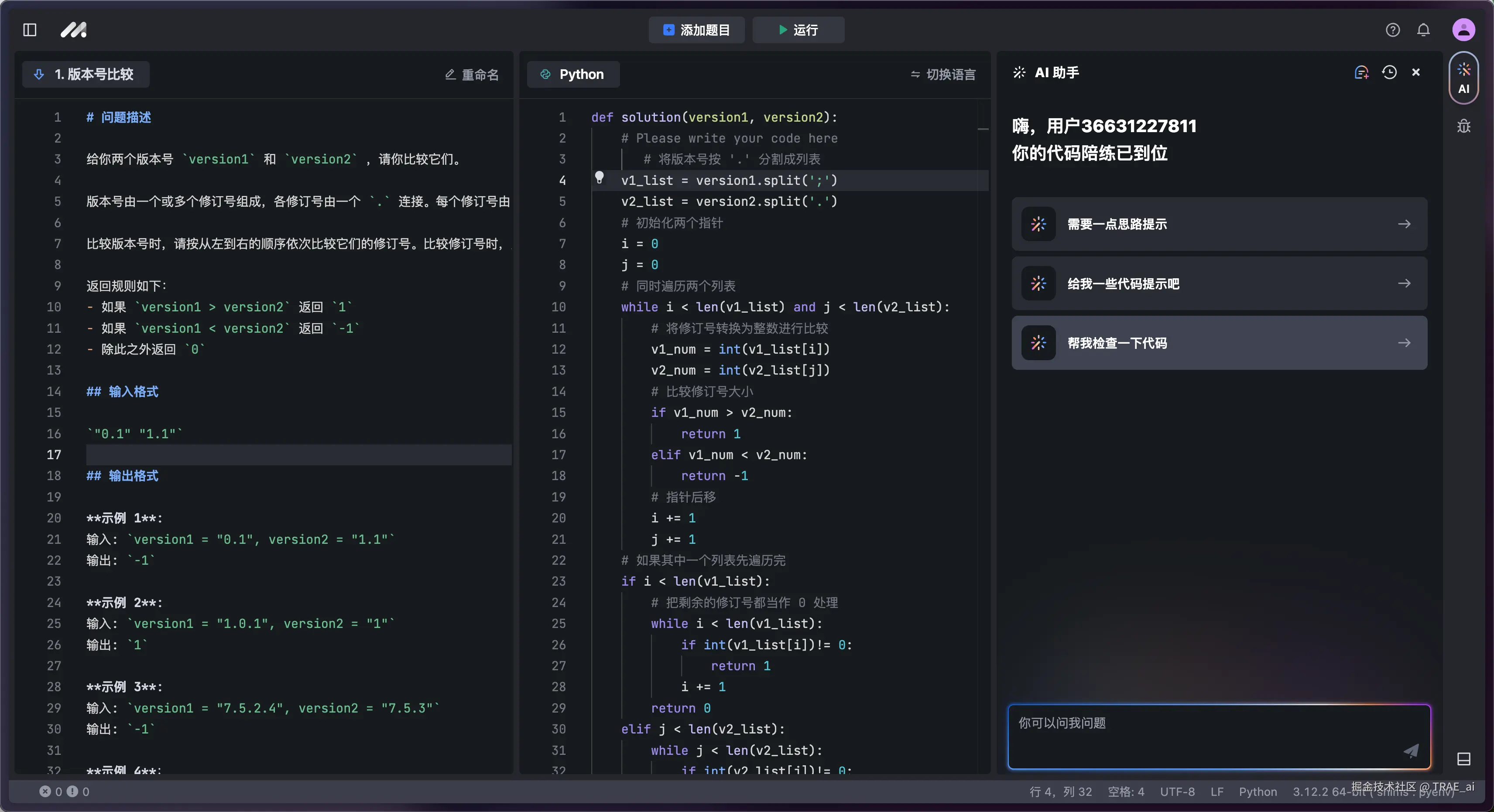Open the notifications bell icon
The width and height of the screenshot is (1494, 812).
tap(1423, 30)
